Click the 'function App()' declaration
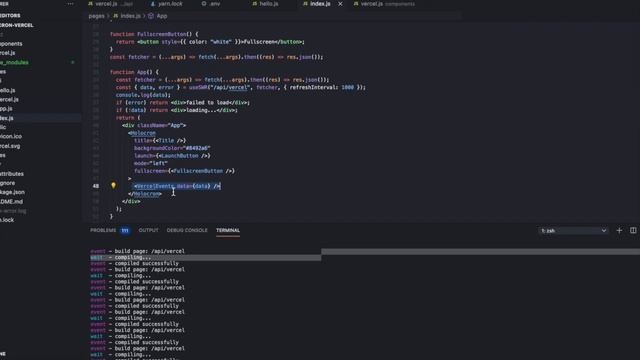Image resolution: width=640 pixels, height=360 pixels. (x=134, y=72)
